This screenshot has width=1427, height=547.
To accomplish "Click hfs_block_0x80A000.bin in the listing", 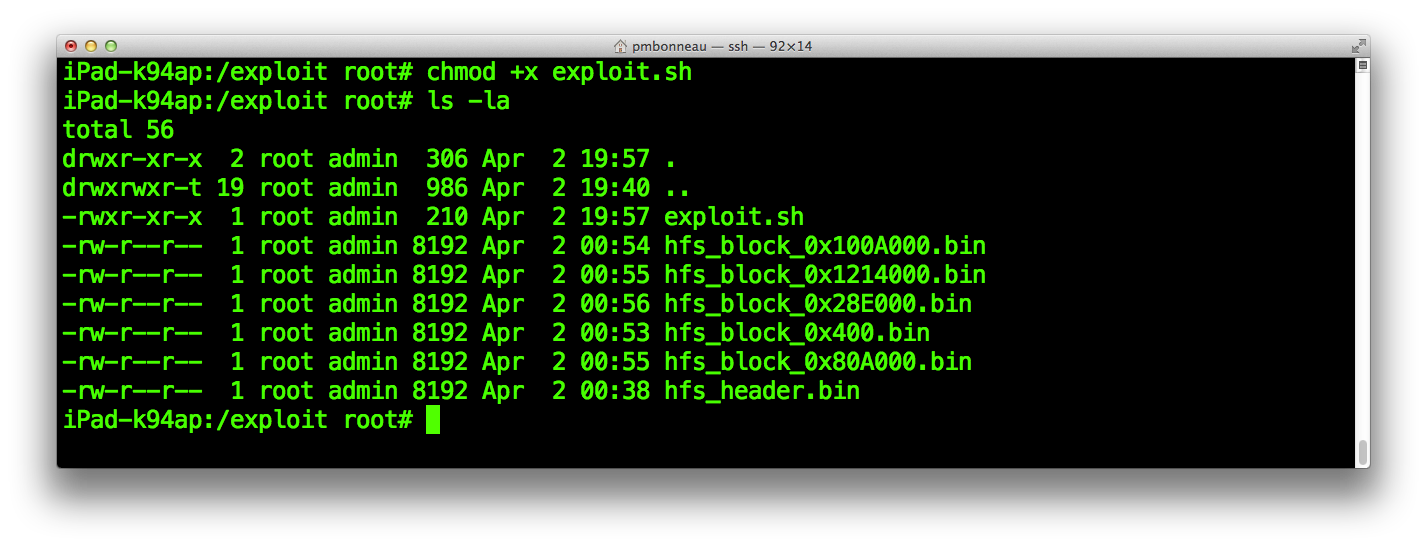I will click(818, 362).
